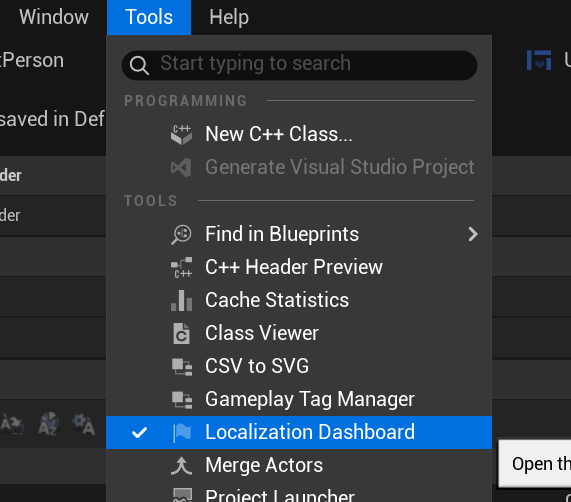
Task: Click the search magnifier icon in menu
Action: 139,66
